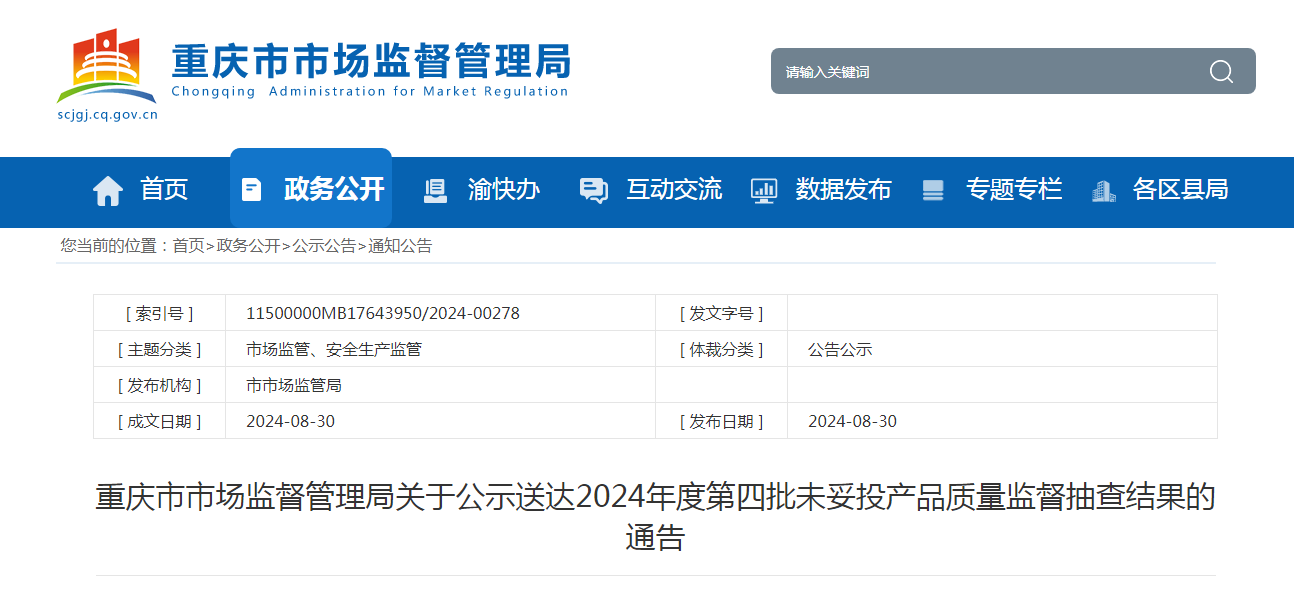Click the stacked icon beside 专题专栏
Image resolution: width=1294 pixels, height=590 pixels.
pyautogui.click(x=933, y=190)
